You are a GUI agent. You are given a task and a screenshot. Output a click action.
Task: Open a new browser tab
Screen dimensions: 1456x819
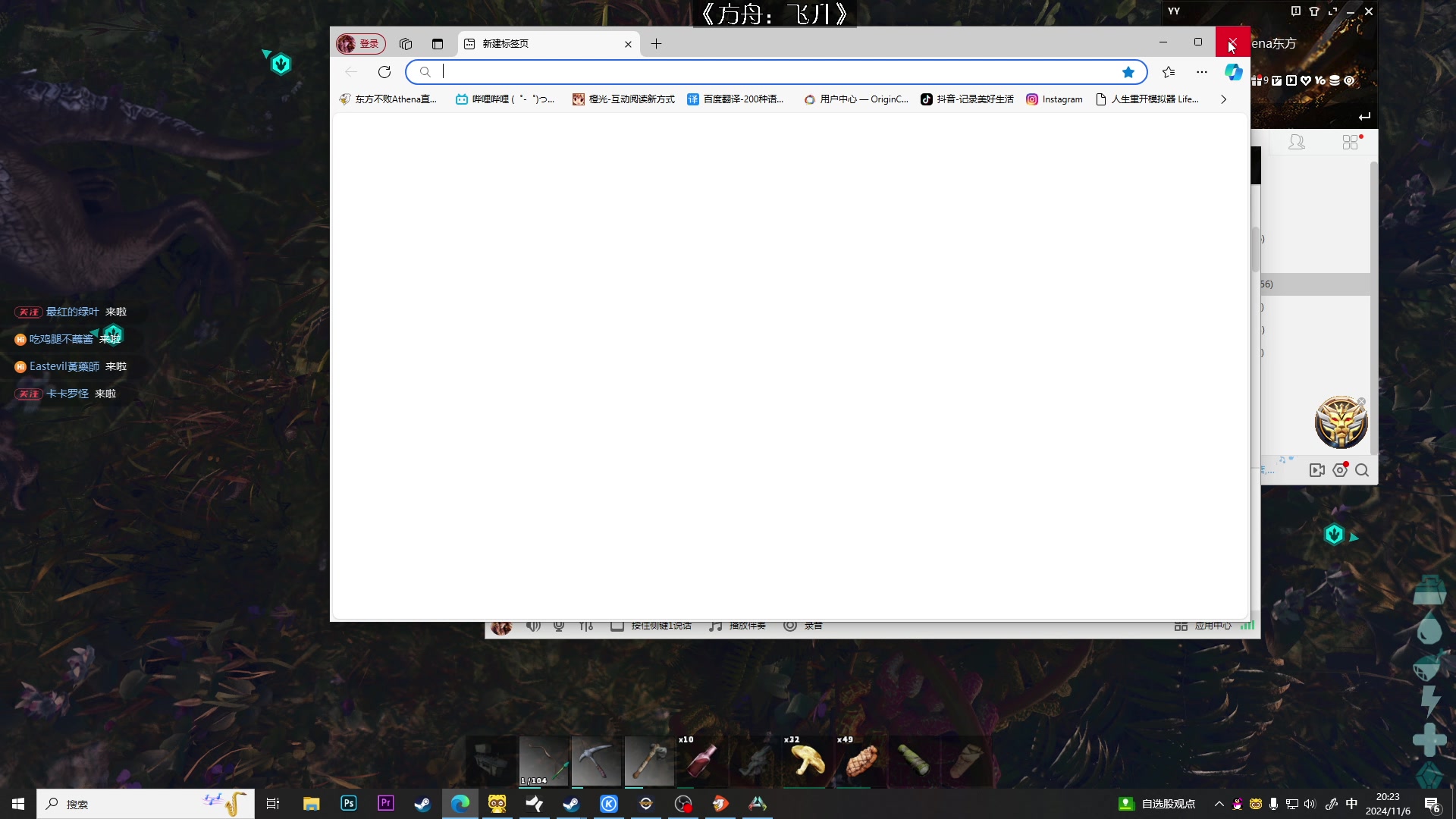(x=656, y=44)
